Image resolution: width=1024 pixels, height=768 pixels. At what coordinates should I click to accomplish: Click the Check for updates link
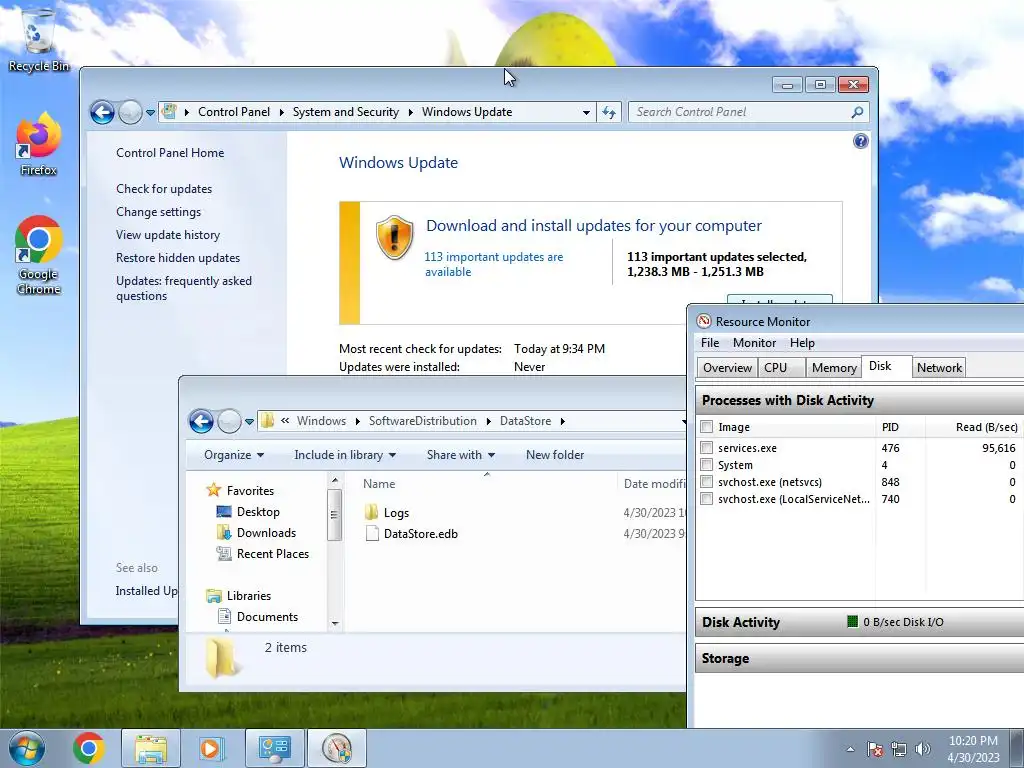click(x=164, y=189)
